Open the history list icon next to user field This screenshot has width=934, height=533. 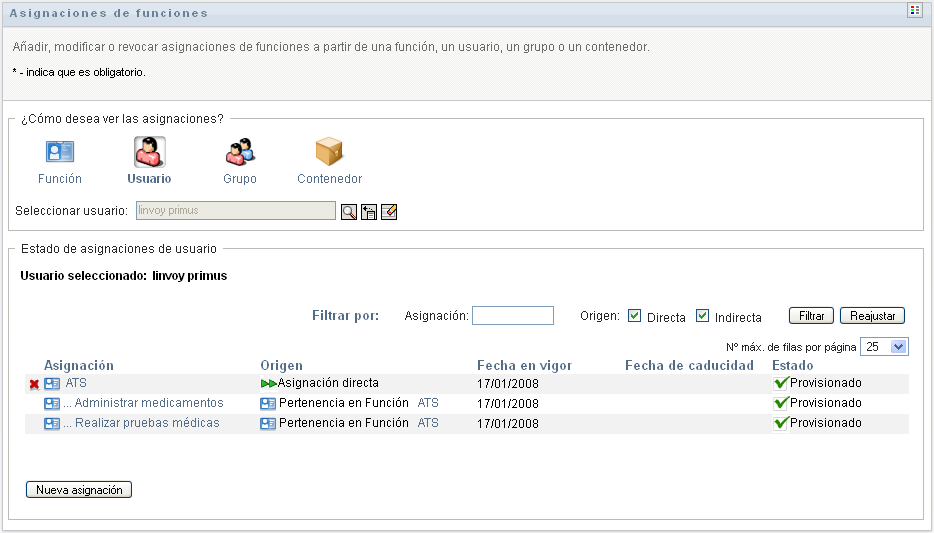369,211
